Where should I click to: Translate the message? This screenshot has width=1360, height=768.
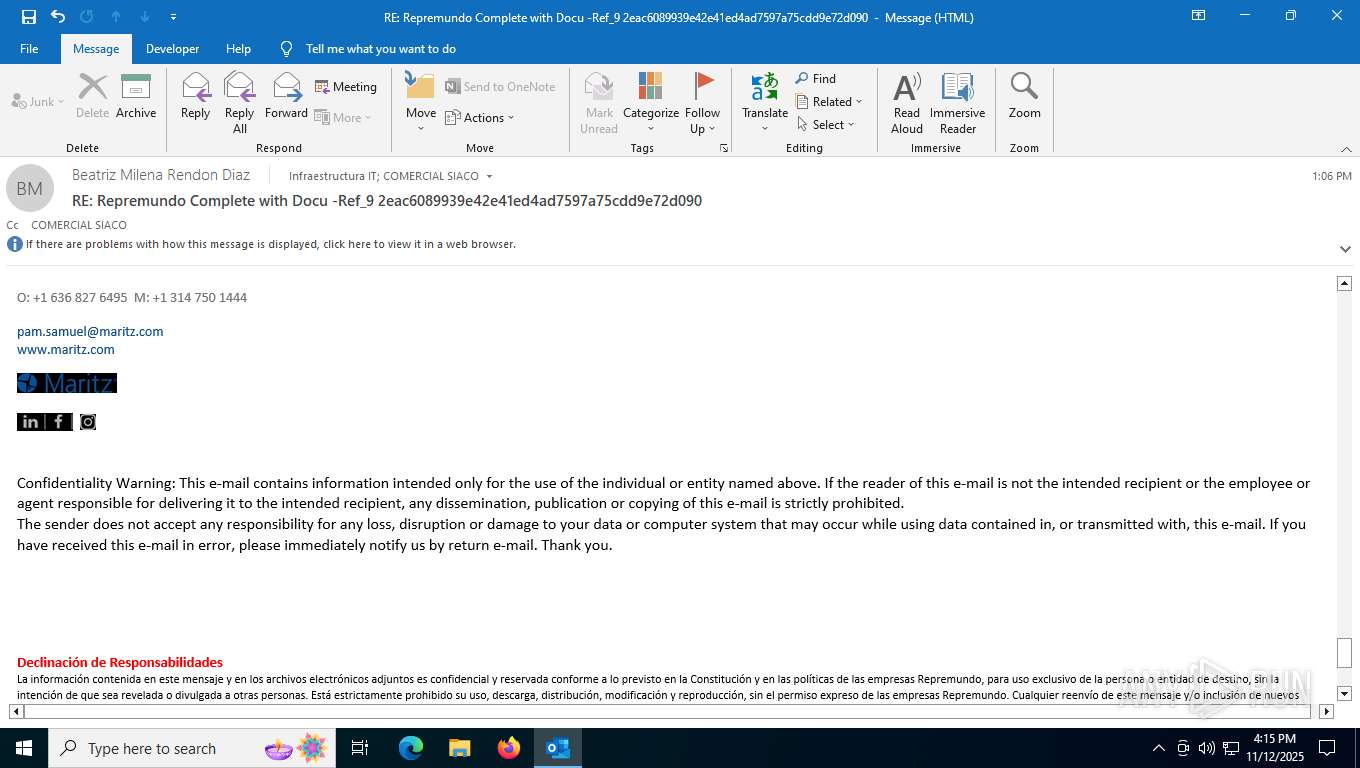coord(765,103)
